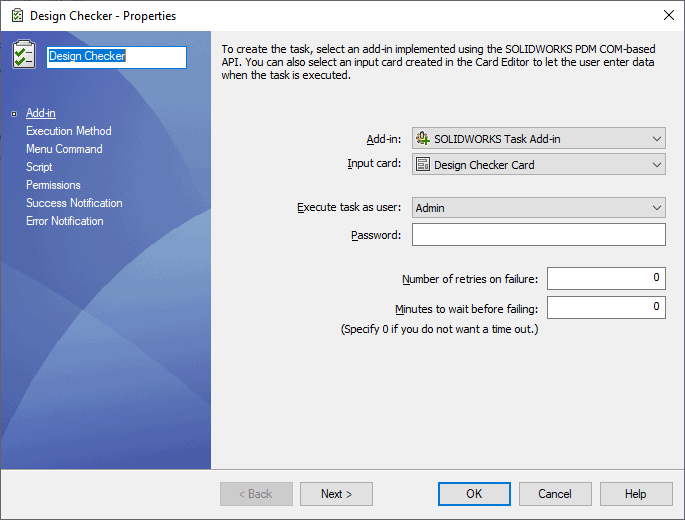Expand the Execute task as user dropdown
This screenshot has height=520, width=685.
(539, 208)
